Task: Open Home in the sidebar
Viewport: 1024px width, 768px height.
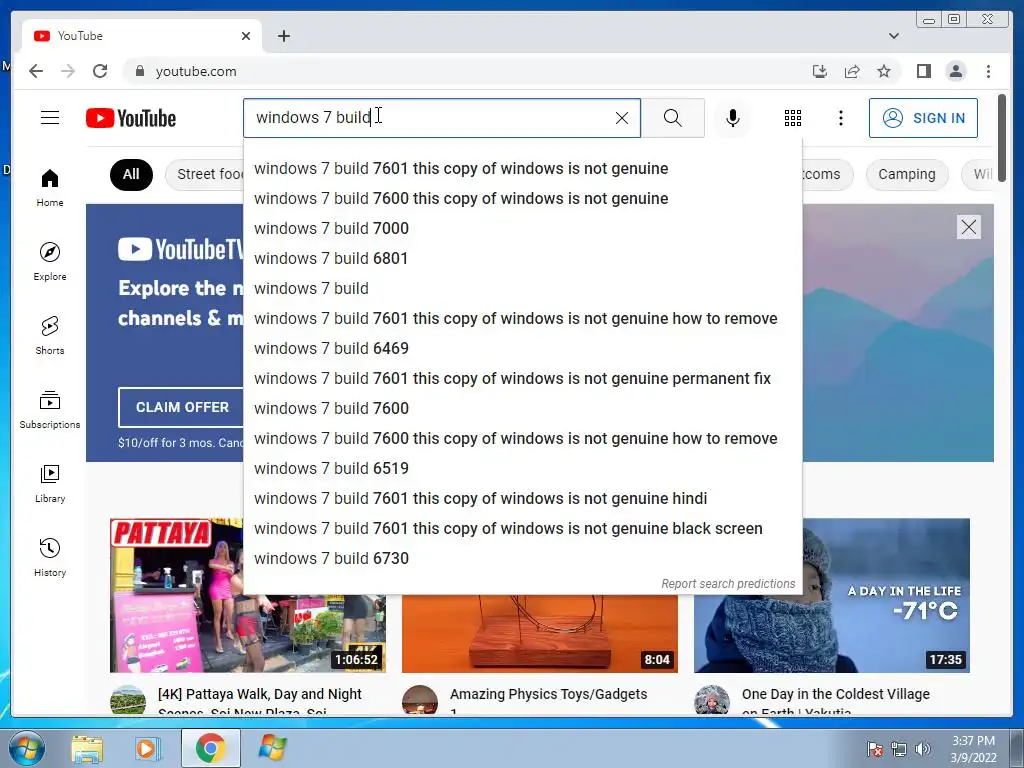Action: tap(50, 188)
